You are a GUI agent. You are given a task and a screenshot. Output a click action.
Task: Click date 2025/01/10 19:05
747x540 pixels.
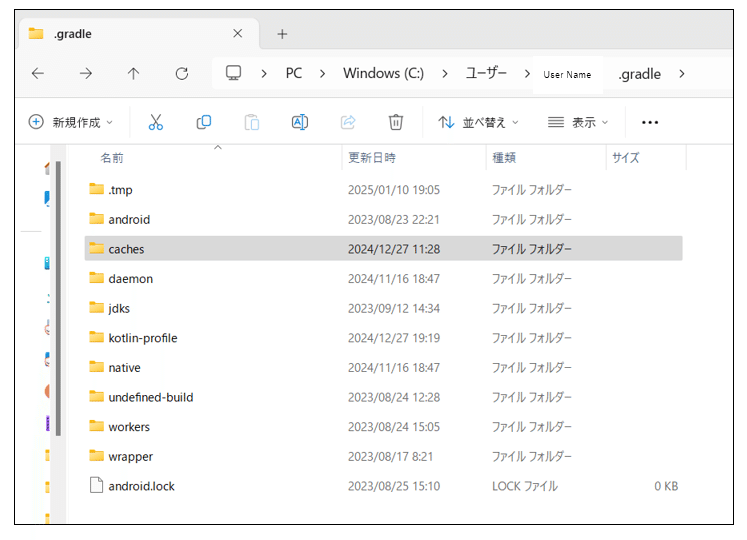pos(394,190)
